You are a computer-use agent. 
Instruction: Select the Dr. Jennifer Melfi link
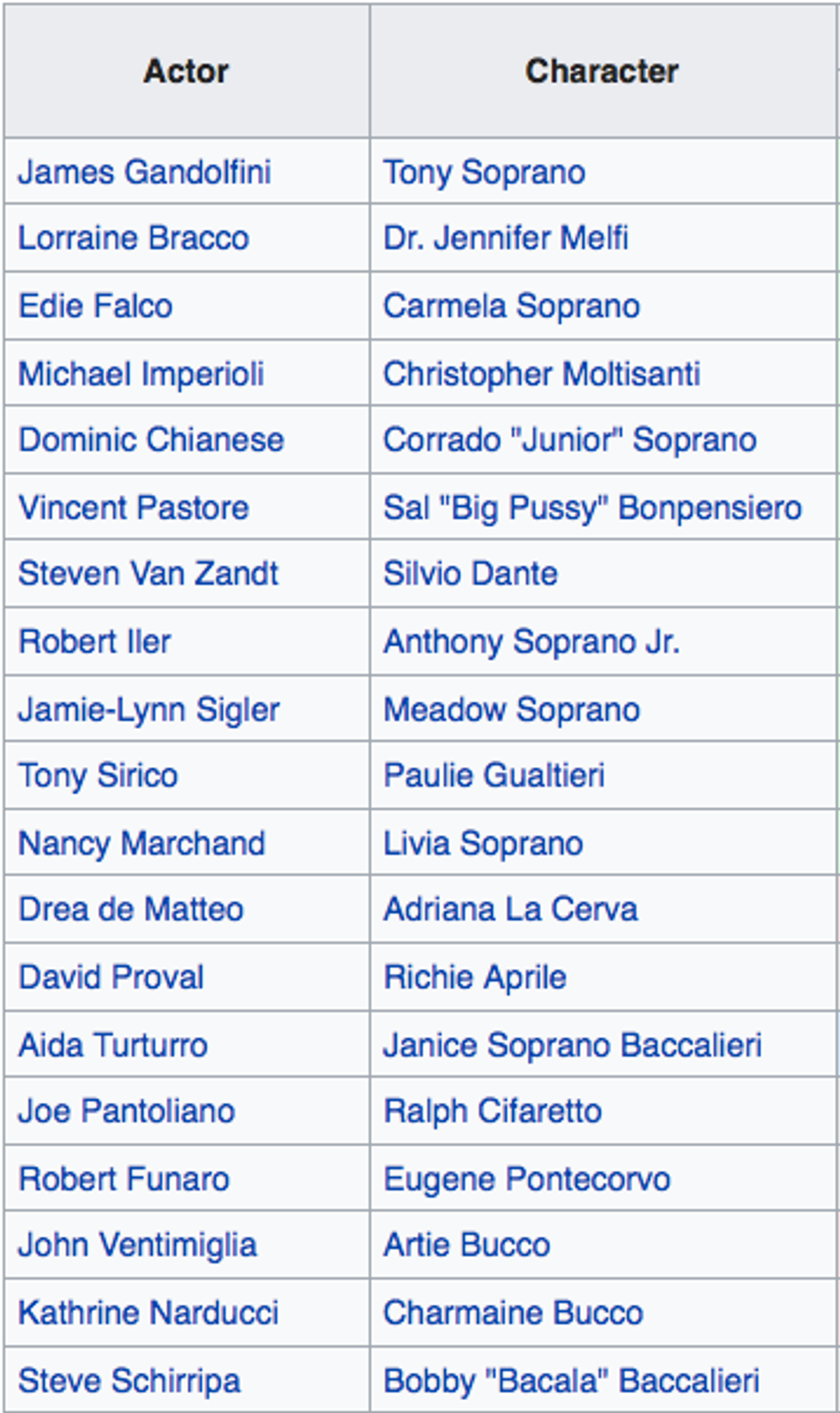pos(505,238)
